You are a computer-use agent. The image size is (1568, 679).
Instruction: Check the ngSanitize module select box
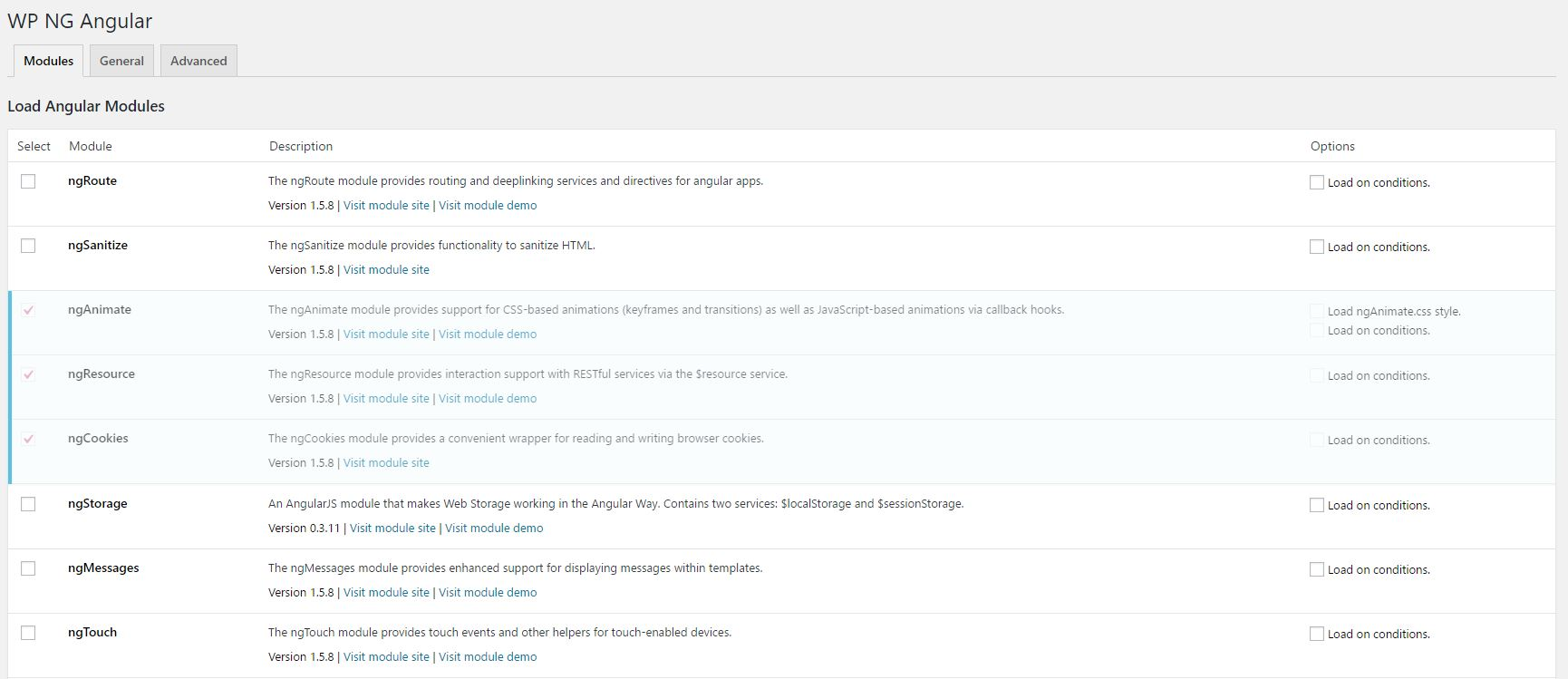coord(28,246)
